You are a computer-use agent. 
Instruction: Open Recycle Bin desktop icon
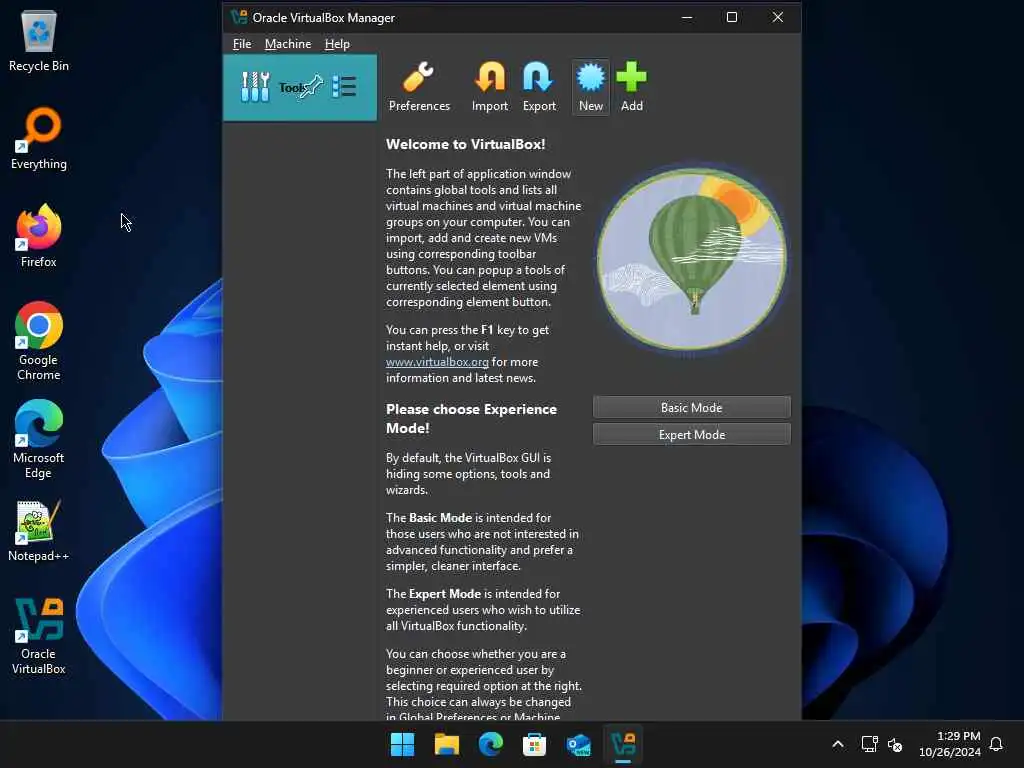pyautogui.click(x=39, y=41)
